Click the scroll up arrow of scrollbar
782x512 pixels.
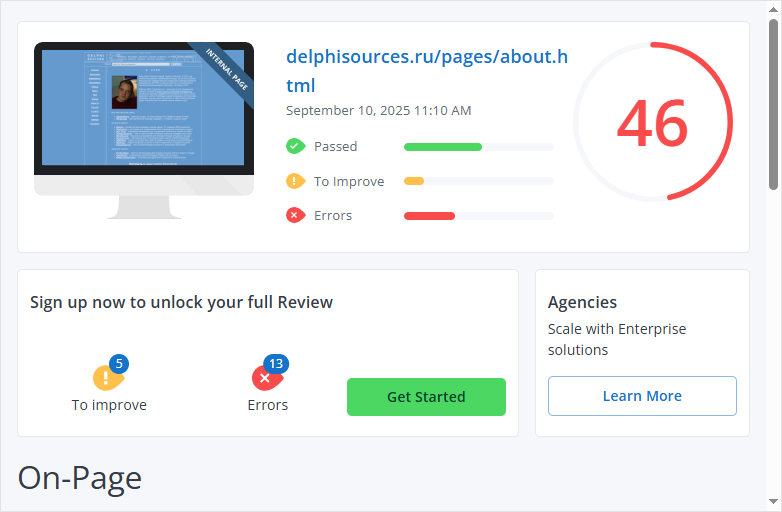773,9
